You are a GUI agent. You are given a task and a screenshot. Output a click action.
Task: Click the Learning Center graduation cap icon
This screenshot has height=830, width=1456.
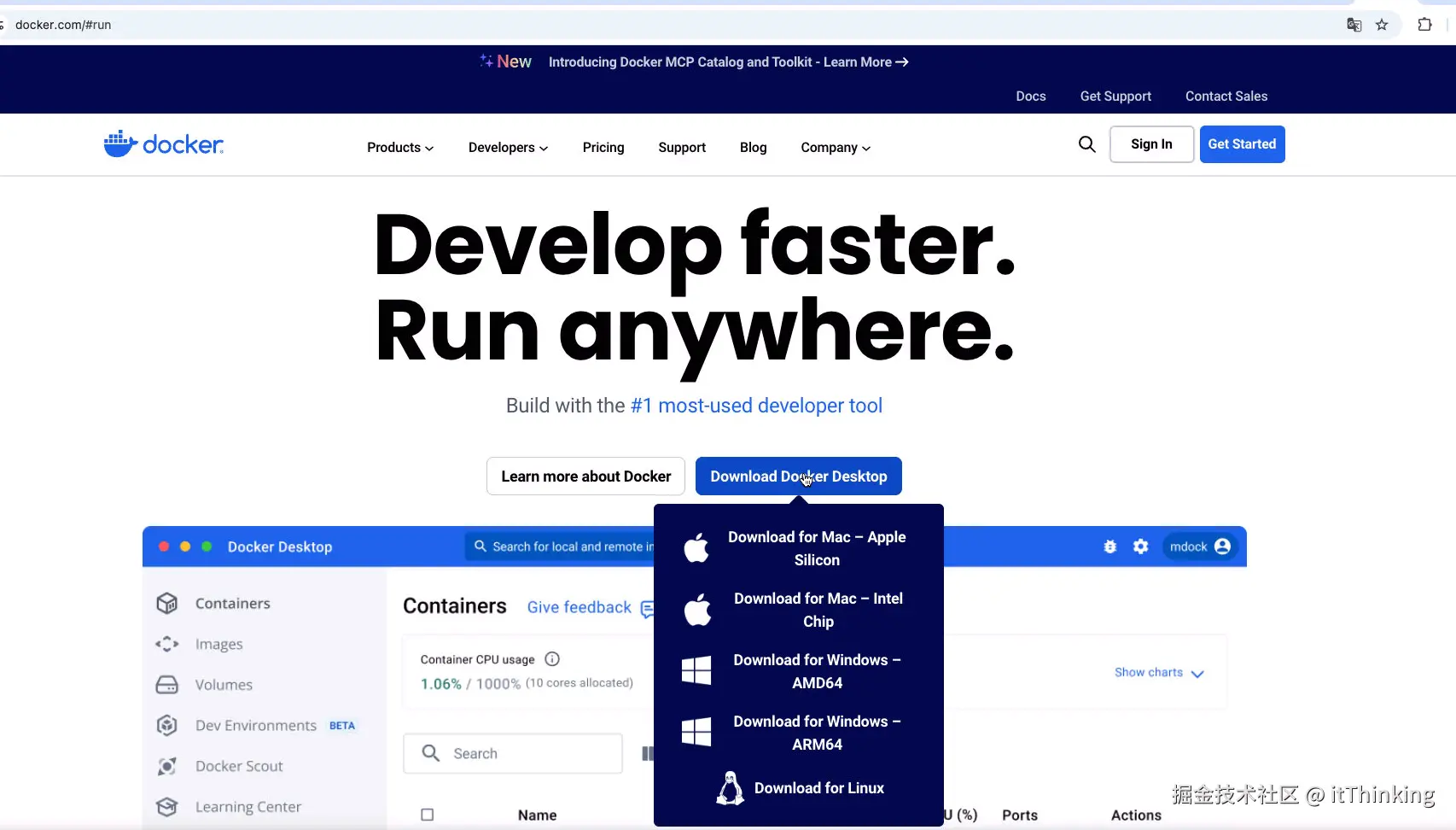pyautogui.click(x=167, y=807)
